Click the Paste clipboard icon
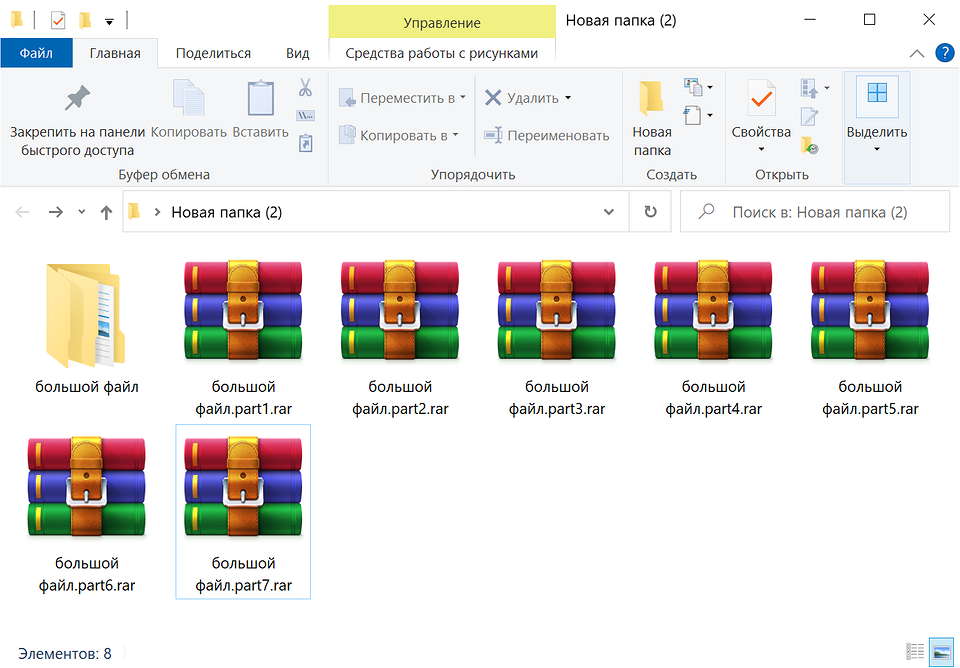960x668 pixels. click(x=260, y=97)
